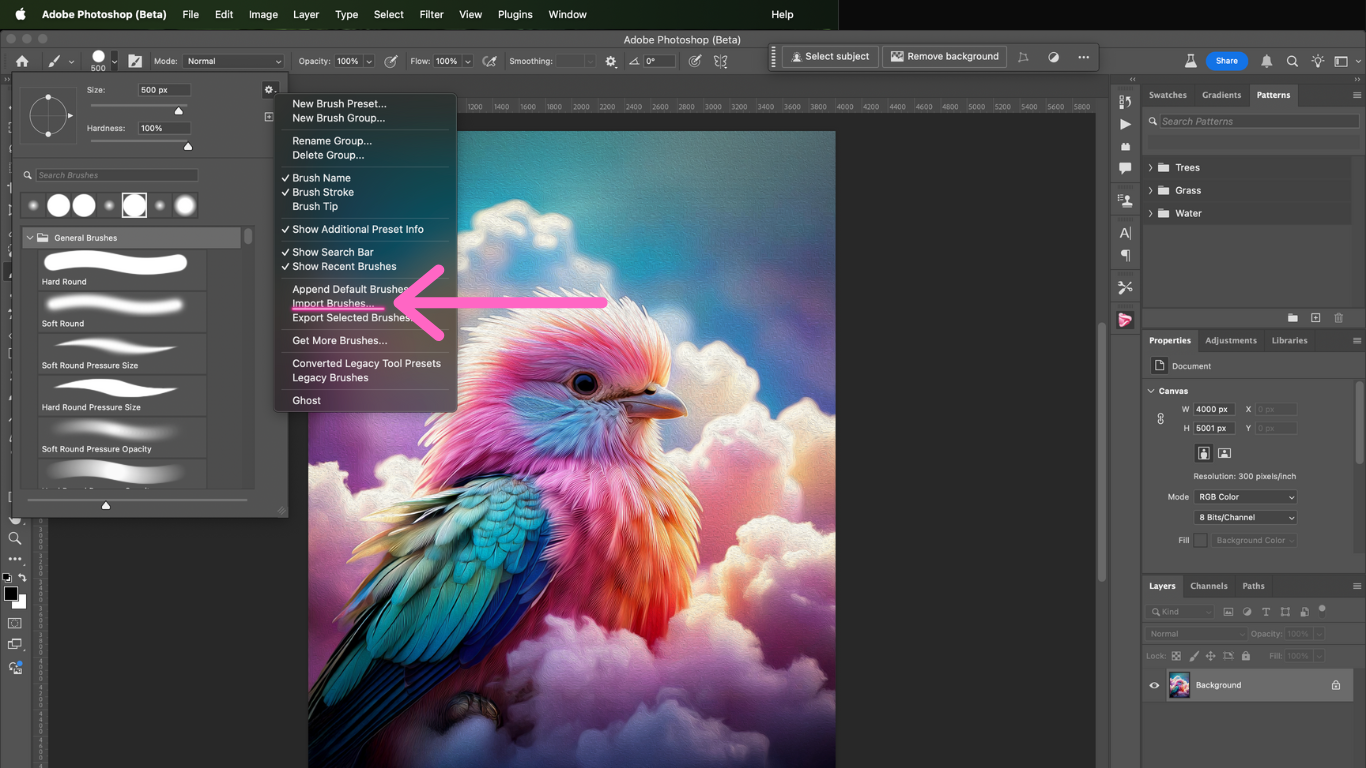Screen dimensions: 1366x768
Task: Choose Delete Group menu entry
Action: [328, 155]
